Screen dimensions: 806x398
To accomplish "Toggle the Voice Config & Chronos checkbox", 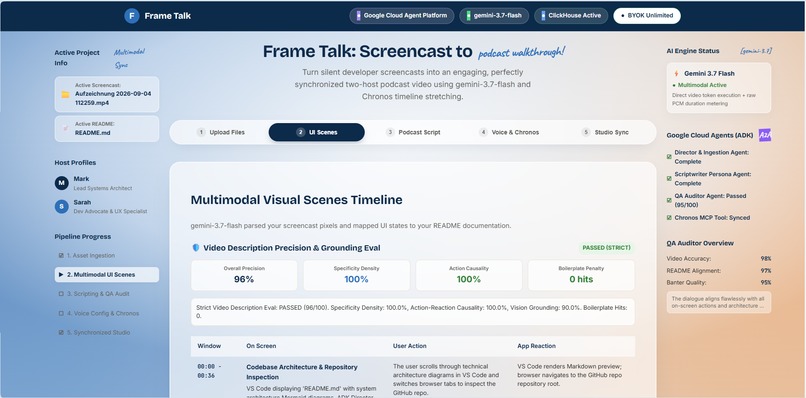I will [61, 313].
